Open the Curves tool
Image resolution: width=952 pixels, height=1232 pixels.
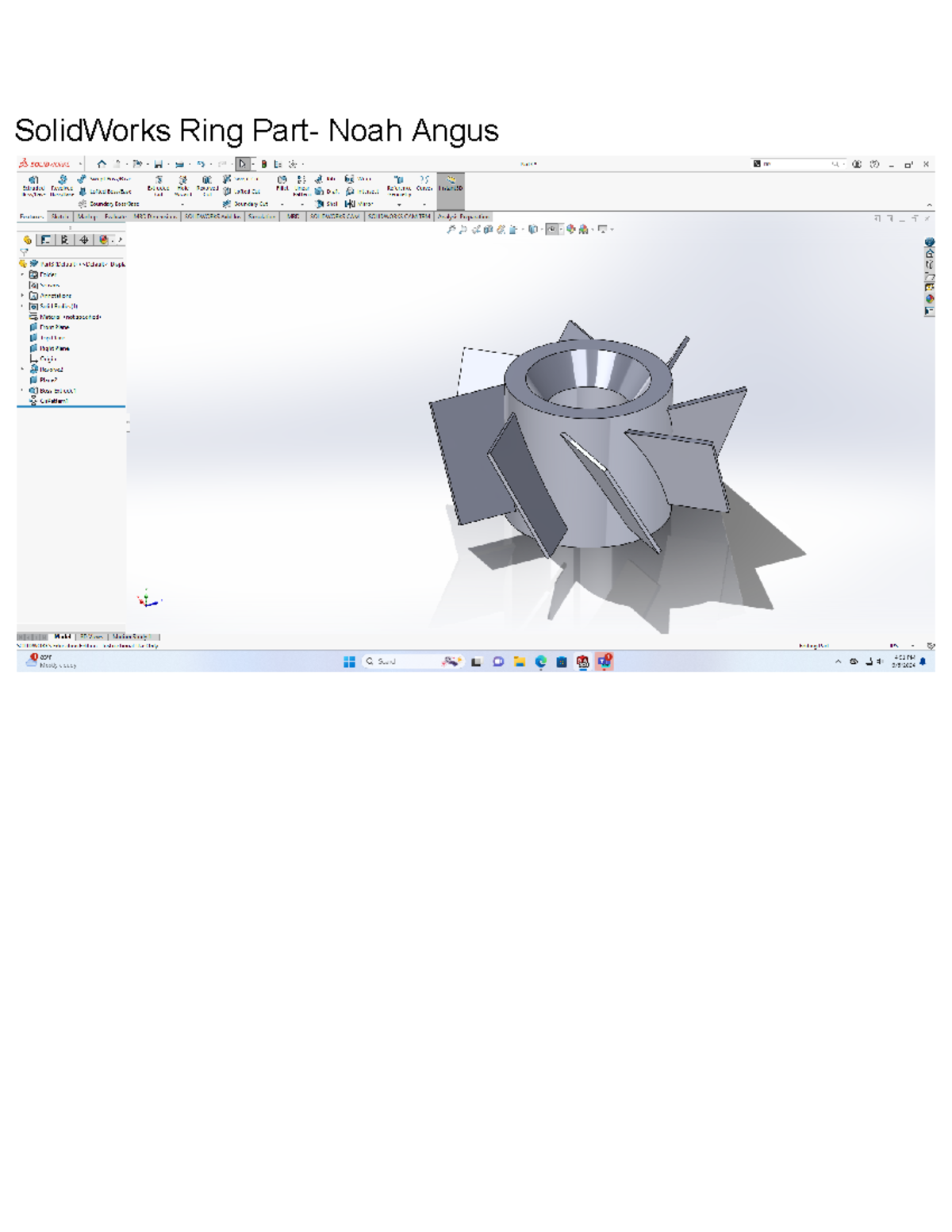424,183
